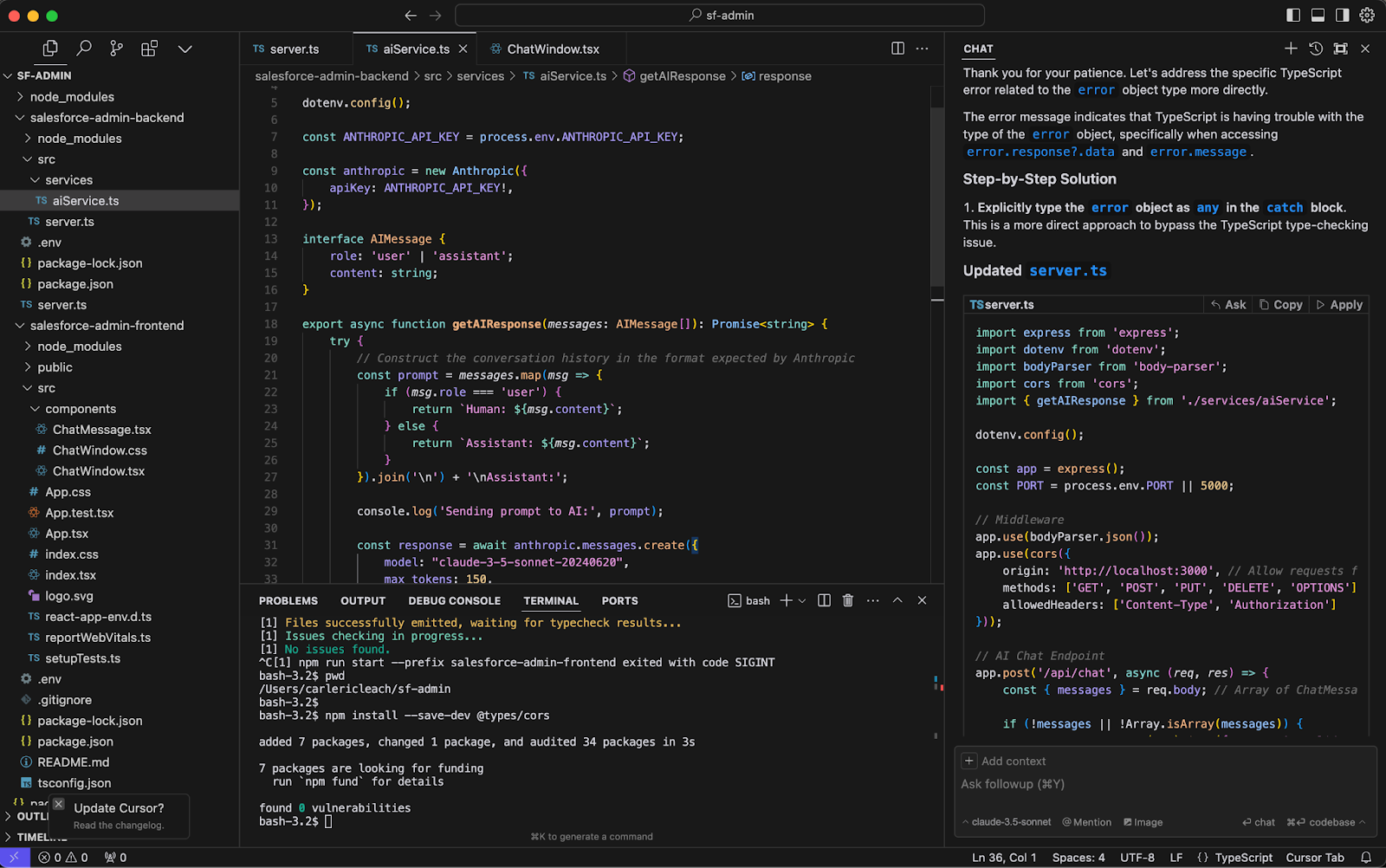Start a new chat with plus icon

1291,49
